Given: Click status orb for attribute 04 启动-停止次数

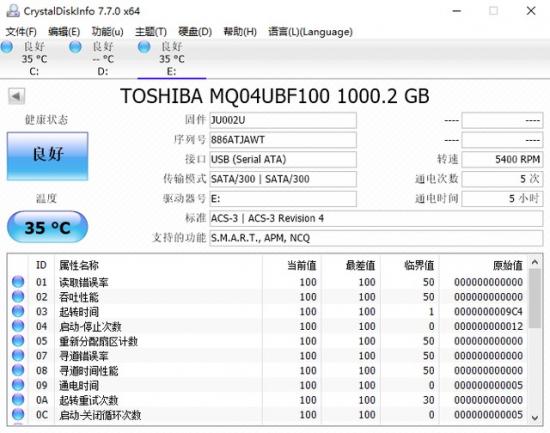Looking at the screenshot, I should tap(18, 326).
